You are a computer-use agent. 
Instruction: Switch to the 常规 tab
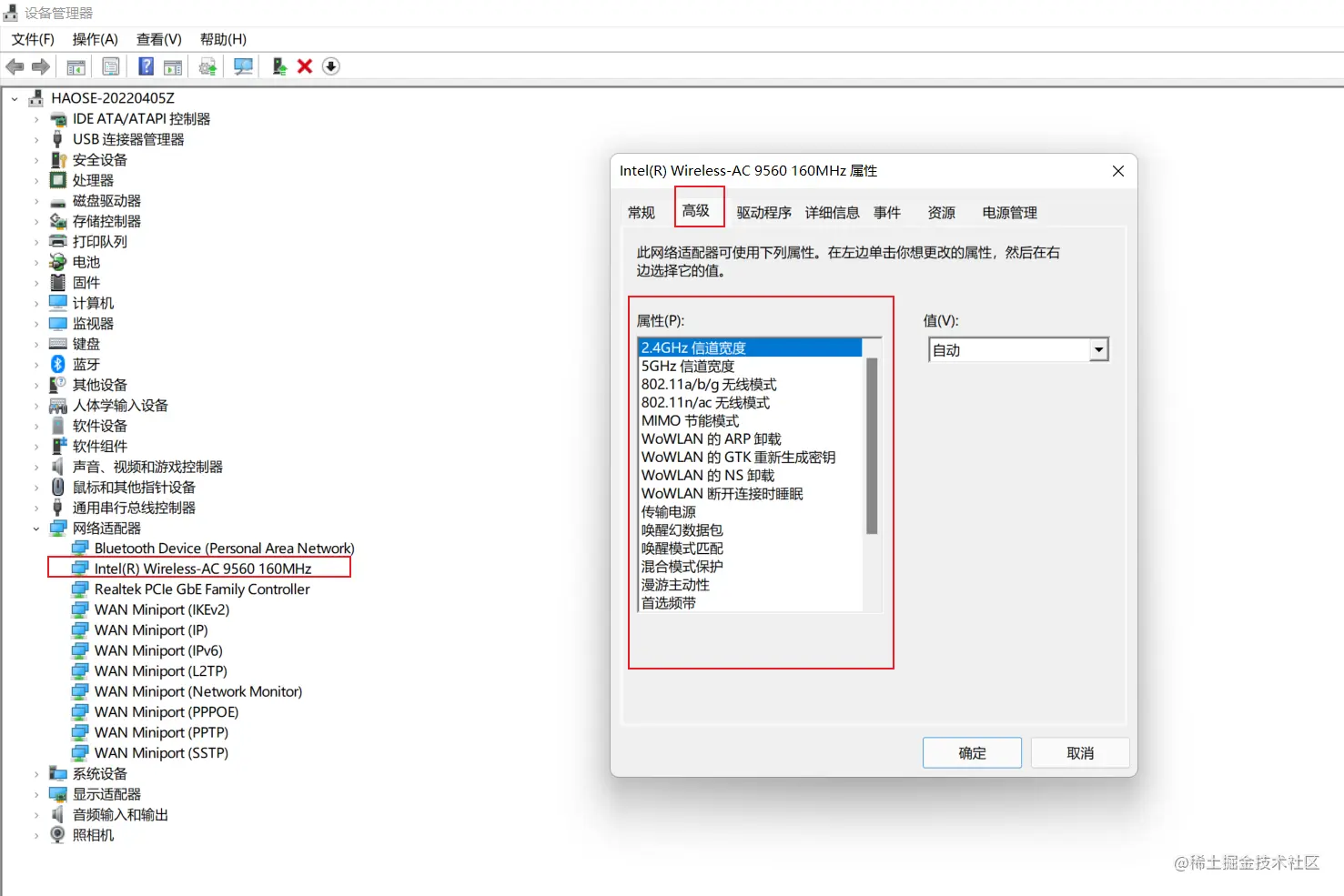click(642, 212)
